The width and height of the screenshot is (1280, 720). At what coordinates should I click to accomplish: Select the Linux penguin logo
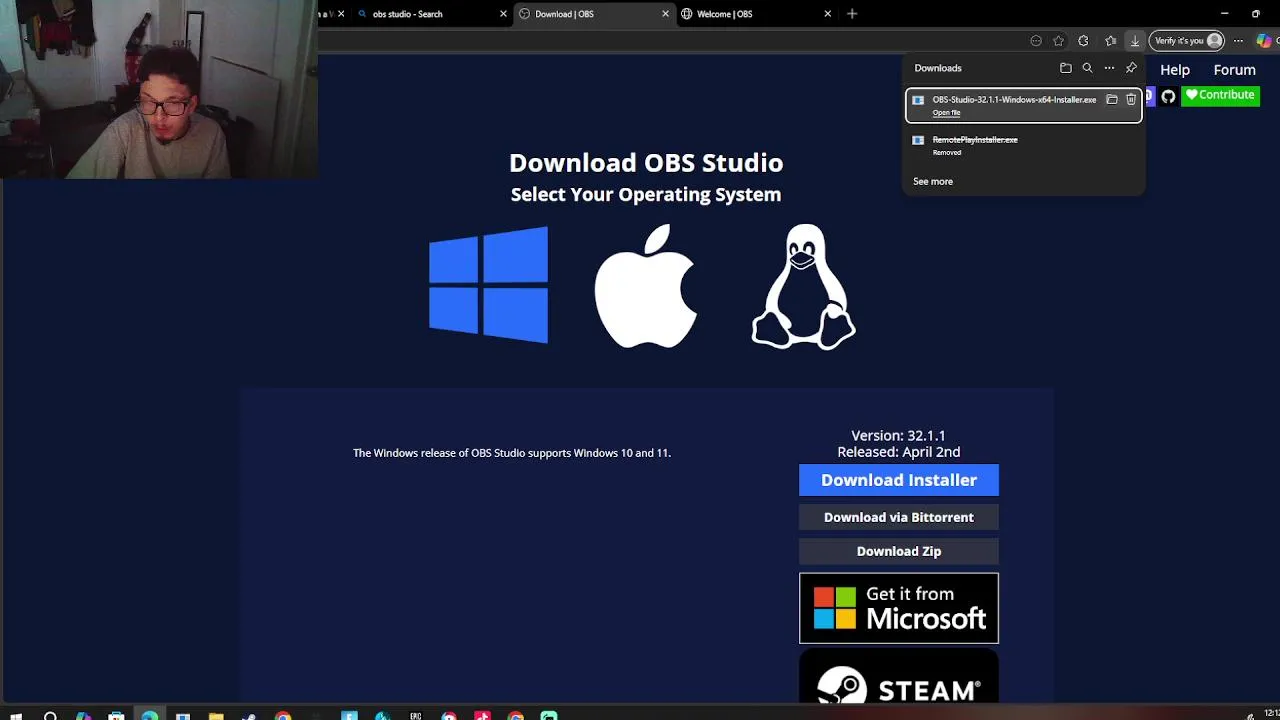(803, 286)
